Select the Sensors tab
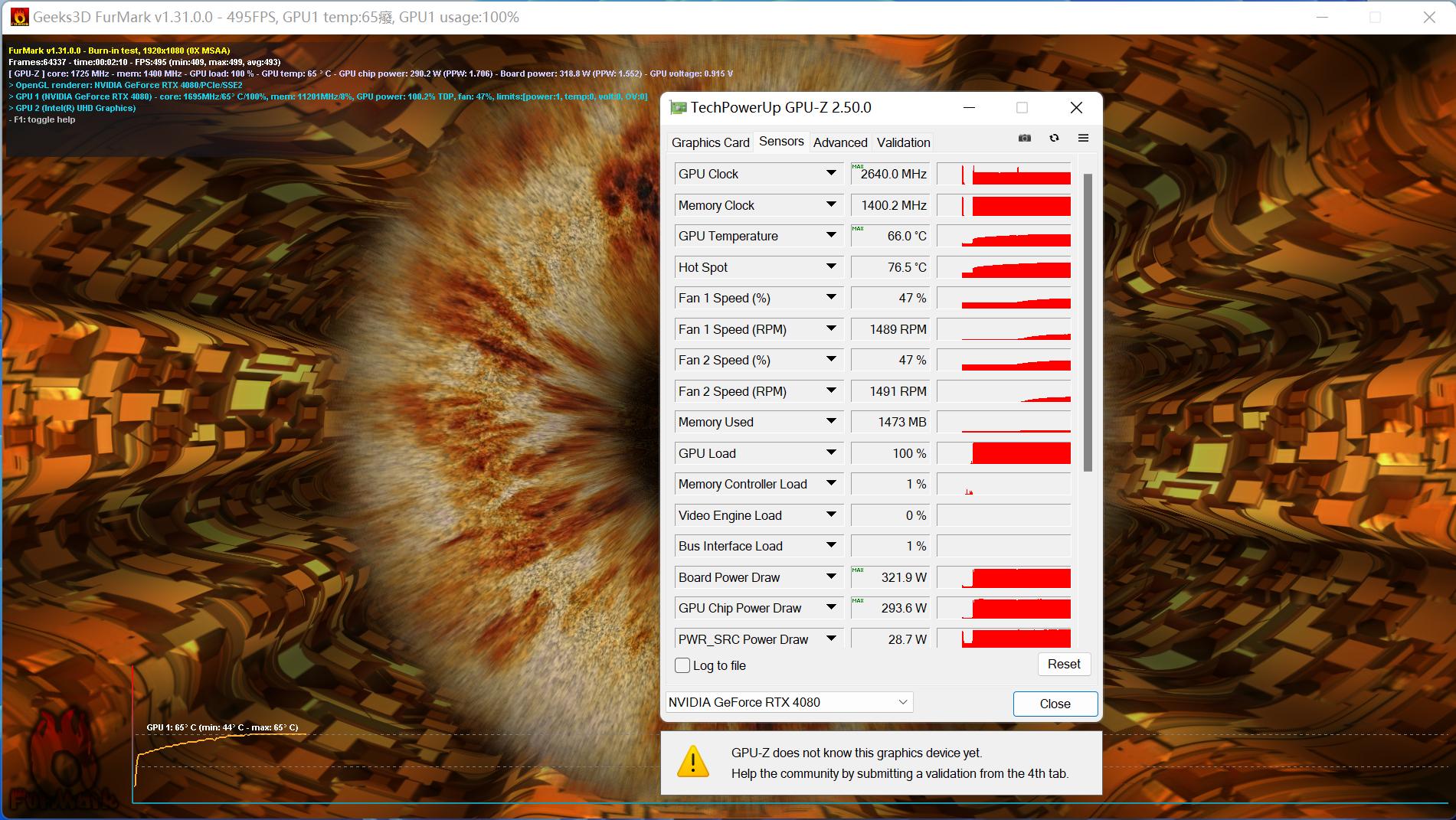Image resolution: width=1456 pixels, height=820 pixels. pyautogui.click(x=781, y=142)
